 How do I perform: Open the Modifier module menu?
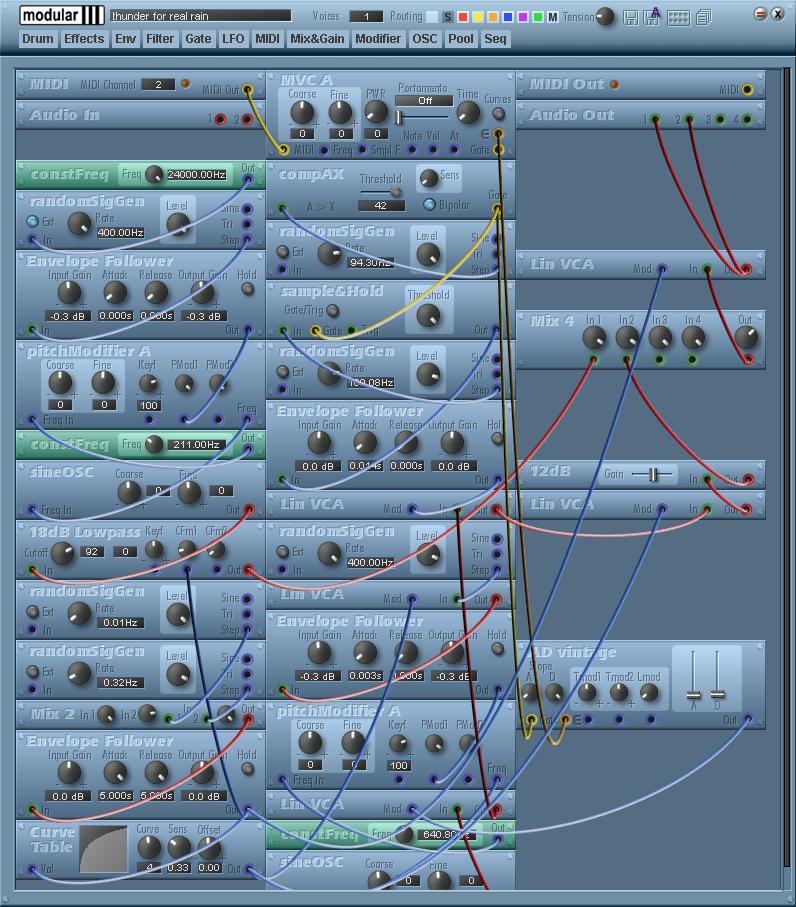378,39
